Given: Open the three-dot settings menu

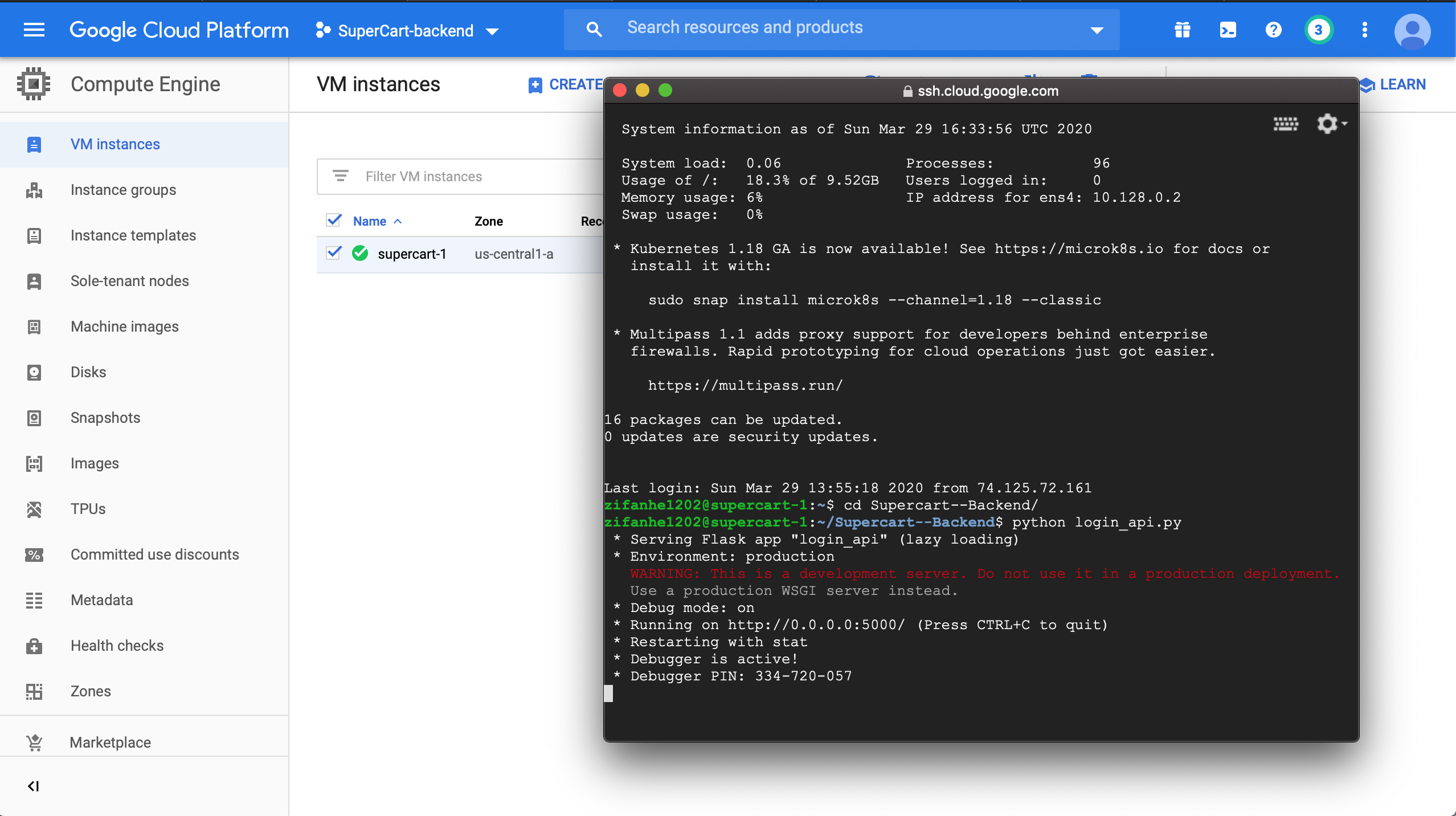Looking at the screenshot, I should pos(1364,30).
